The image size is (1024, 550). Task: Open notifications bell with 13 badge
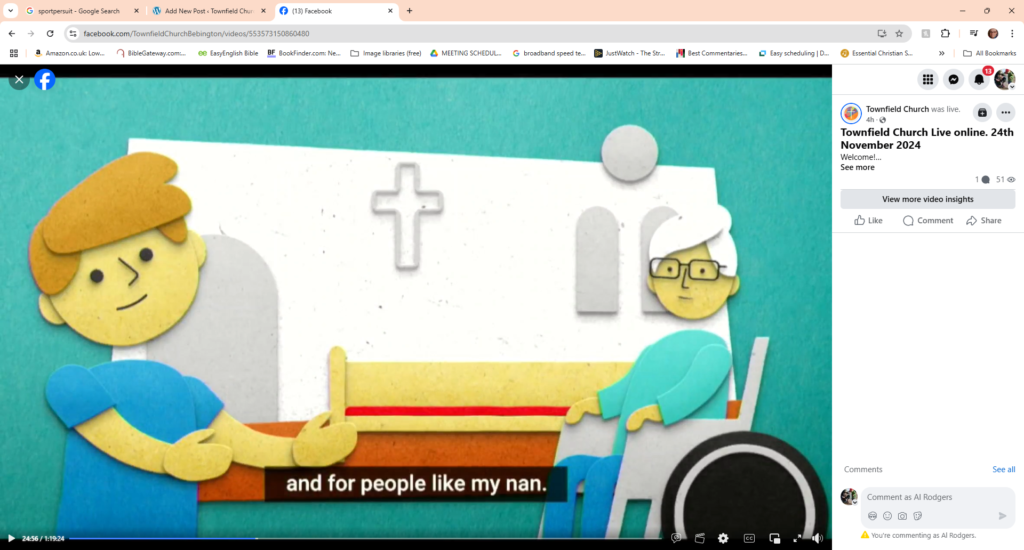coord(979,80)
